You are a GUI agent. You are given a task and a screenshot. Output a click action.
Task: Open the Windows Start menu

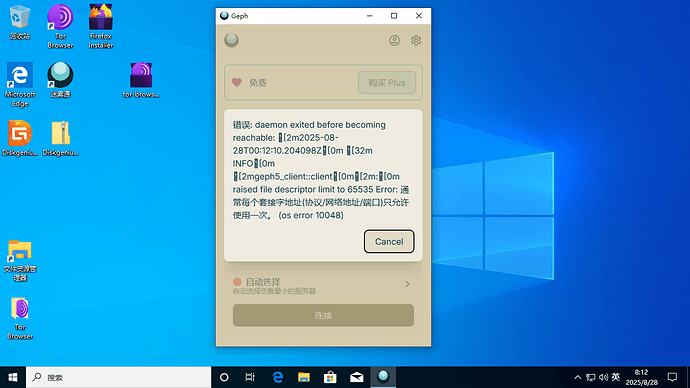point(13,377)
